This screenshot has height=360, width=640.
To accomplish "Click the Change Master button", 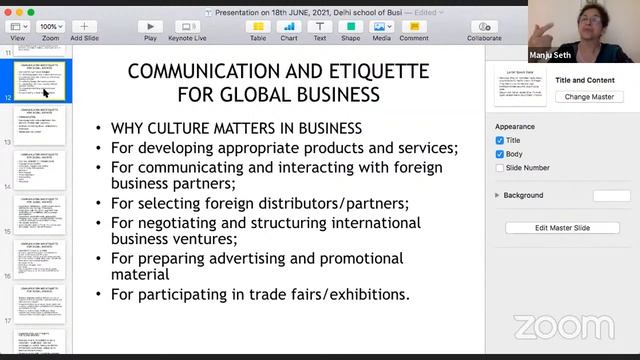I will point(589,97).
